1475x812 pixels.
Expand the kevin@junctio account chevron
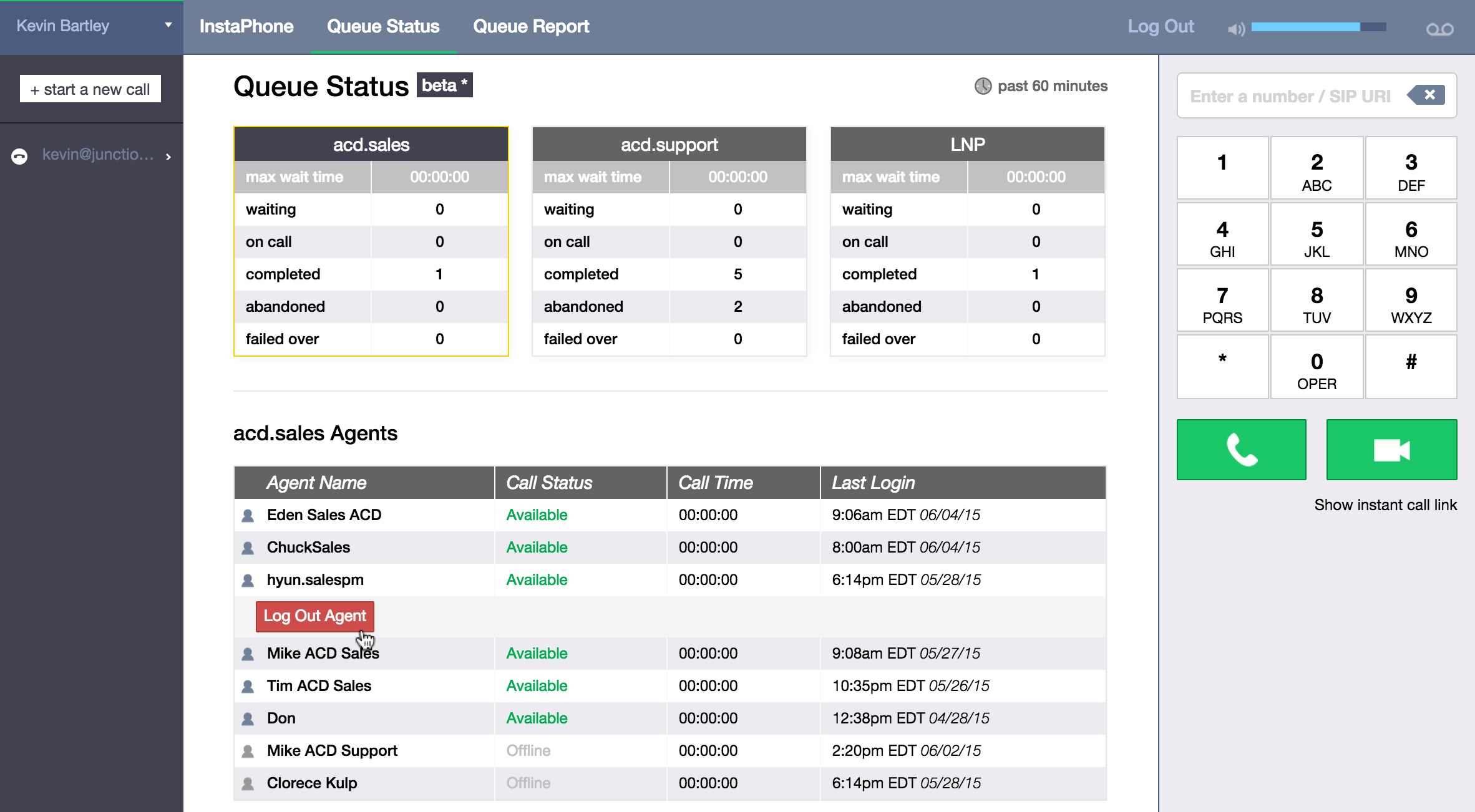click(x=168, y=157)
